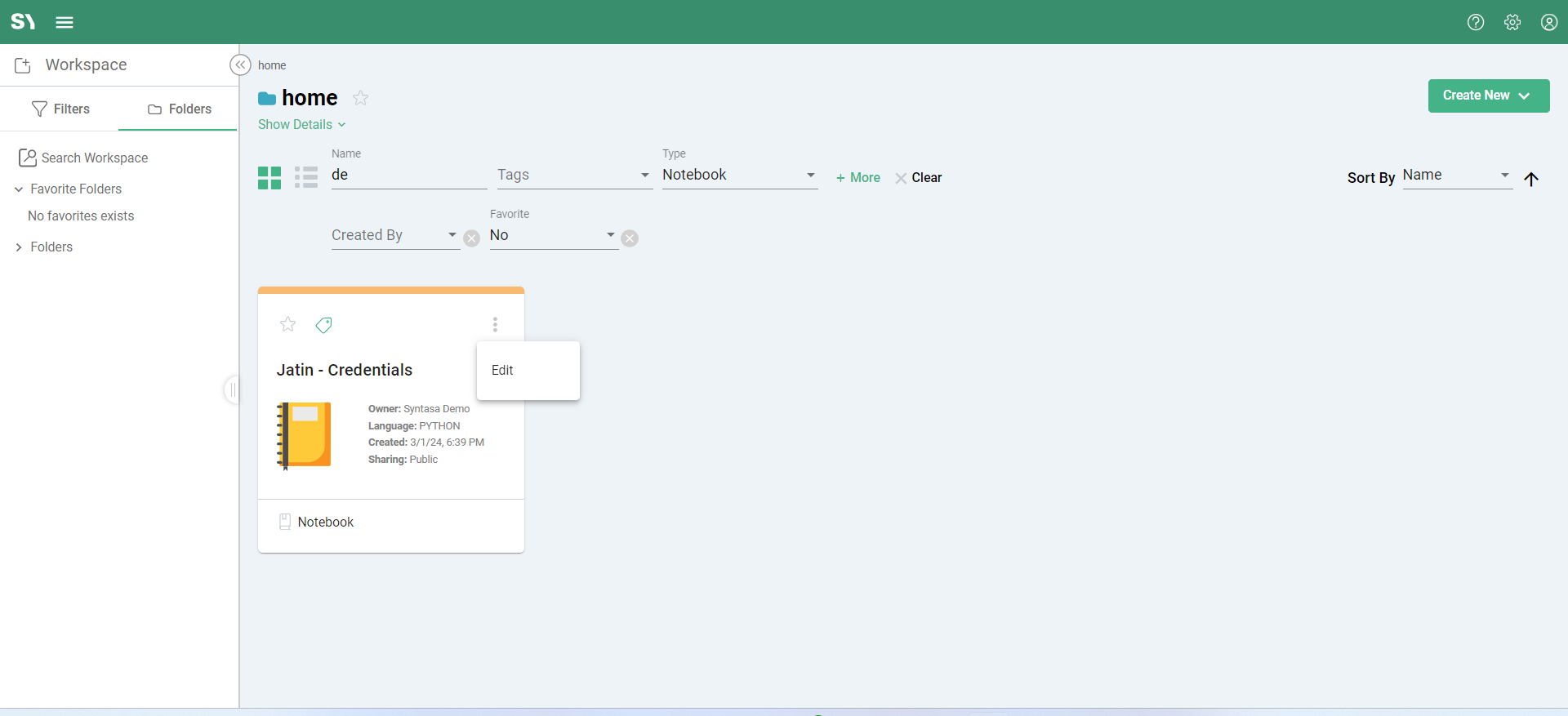
Task: Select Edit from the context menu
Action: (x=502, y=370)
